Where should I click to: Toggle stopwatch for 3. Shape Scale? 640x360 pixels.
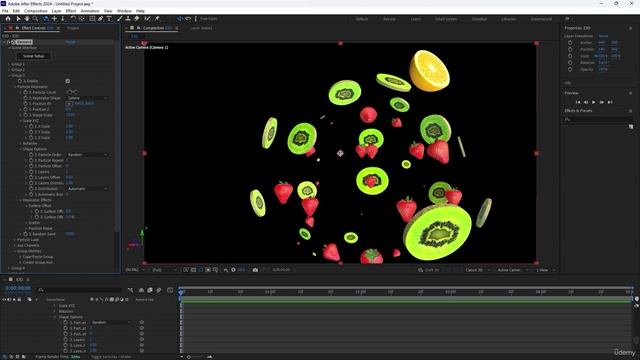pyautogui.click(x=25, y=115)
